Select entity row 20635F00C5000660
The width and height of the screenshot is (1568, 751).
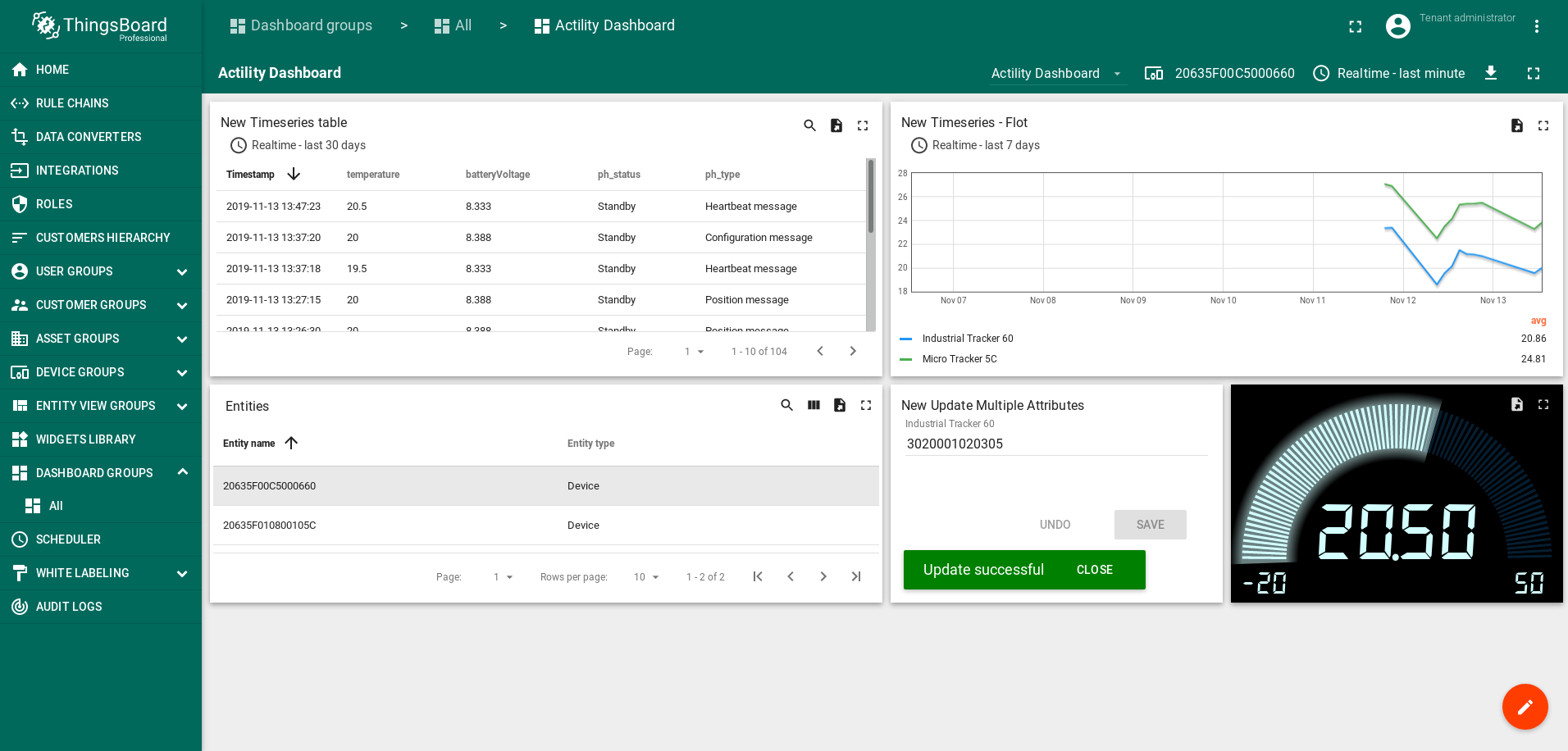(546, 486)
